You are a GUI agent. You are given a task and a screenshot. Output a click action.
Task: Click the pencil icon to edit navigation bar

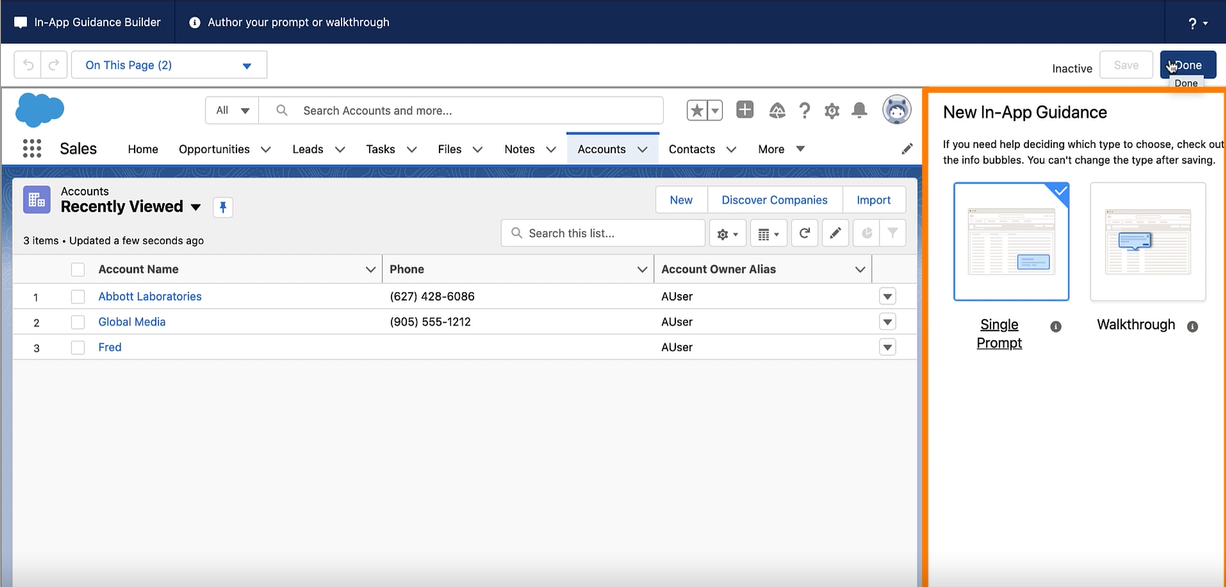pos(907,149)
